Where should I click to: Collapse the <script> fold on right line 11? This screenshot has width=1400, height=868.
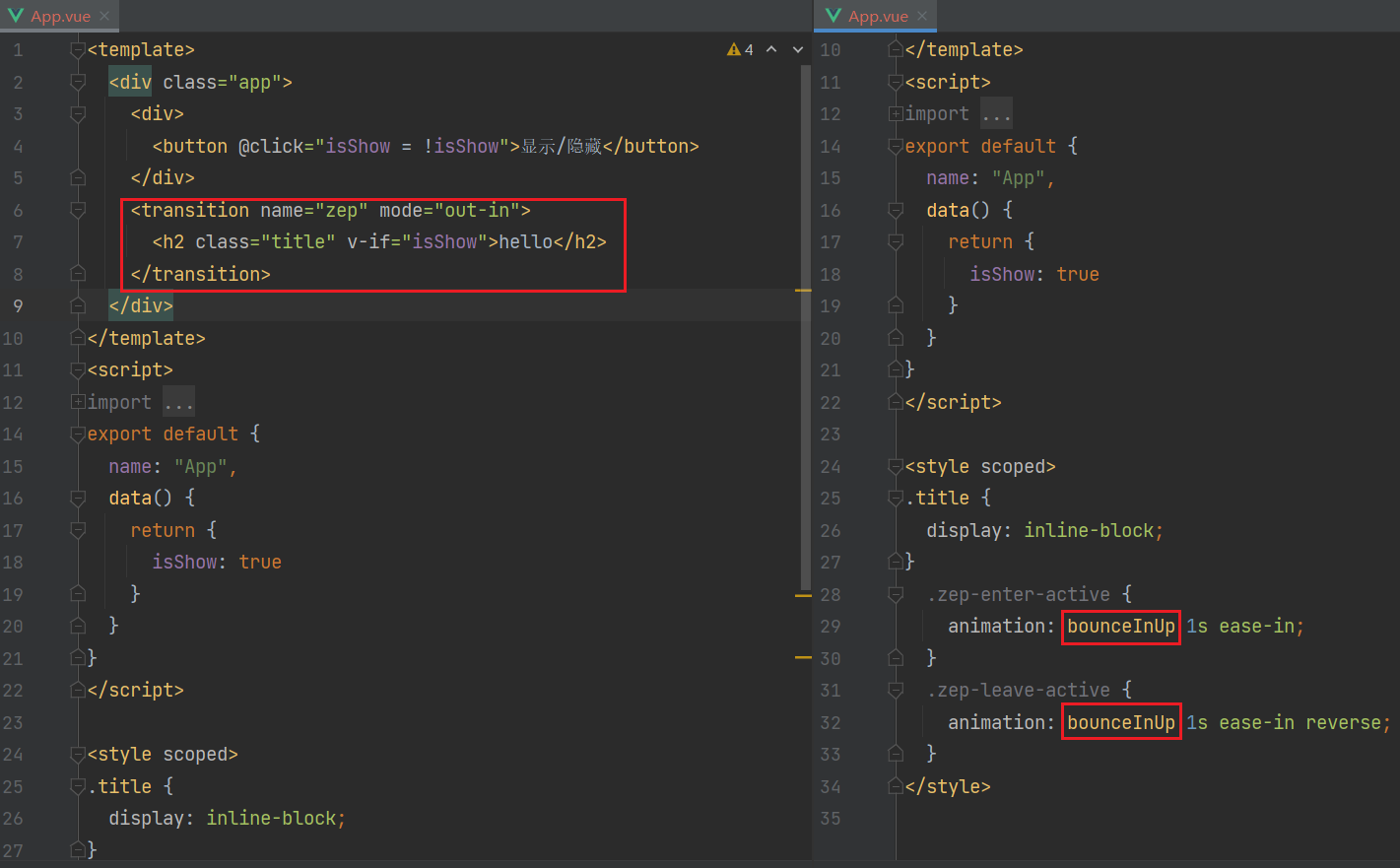click(896, 82)
